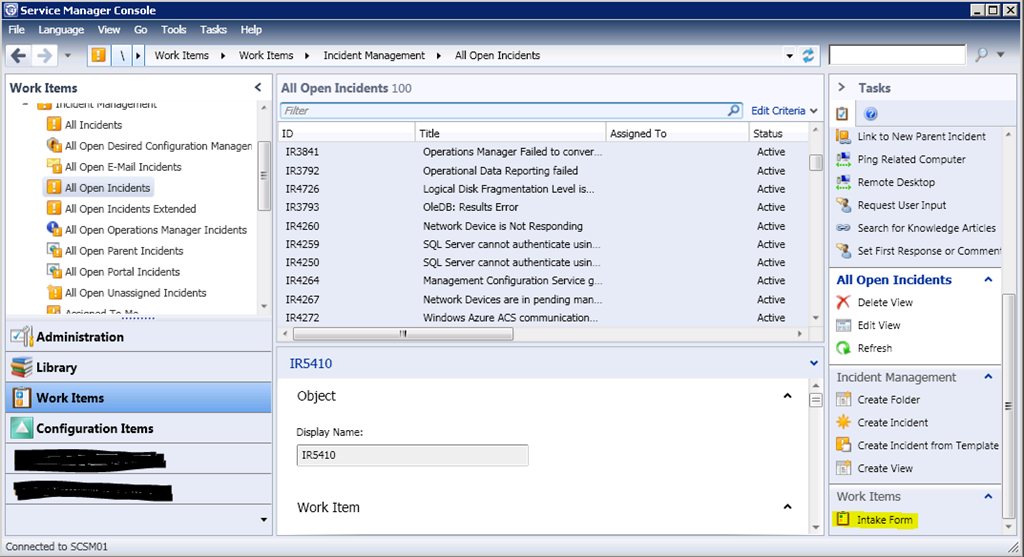Collapse the Incident Management task group
Screen dimensions: 1024x557
988,377
